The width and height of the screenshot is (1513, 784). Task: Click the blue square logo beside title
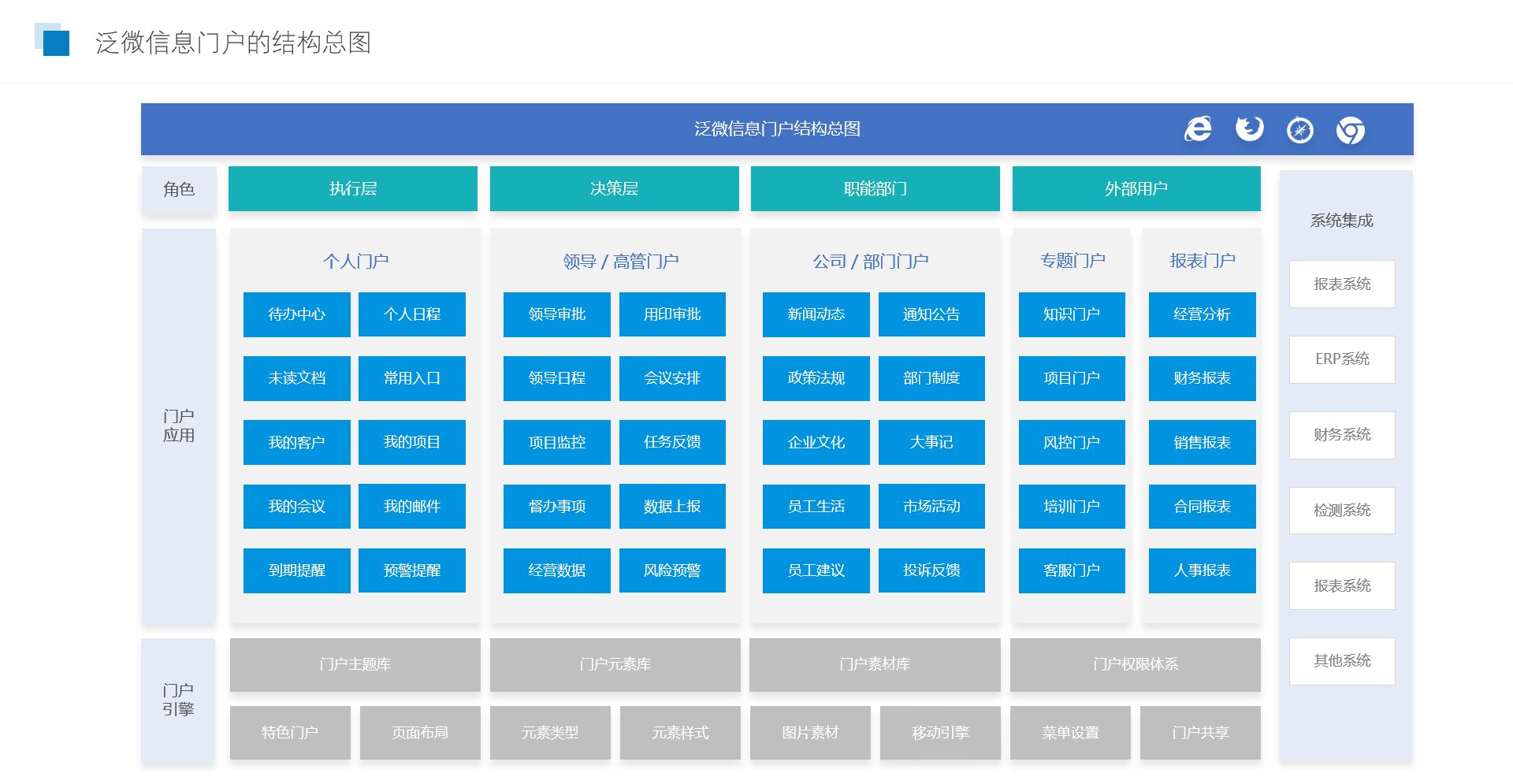click(53, 40)
